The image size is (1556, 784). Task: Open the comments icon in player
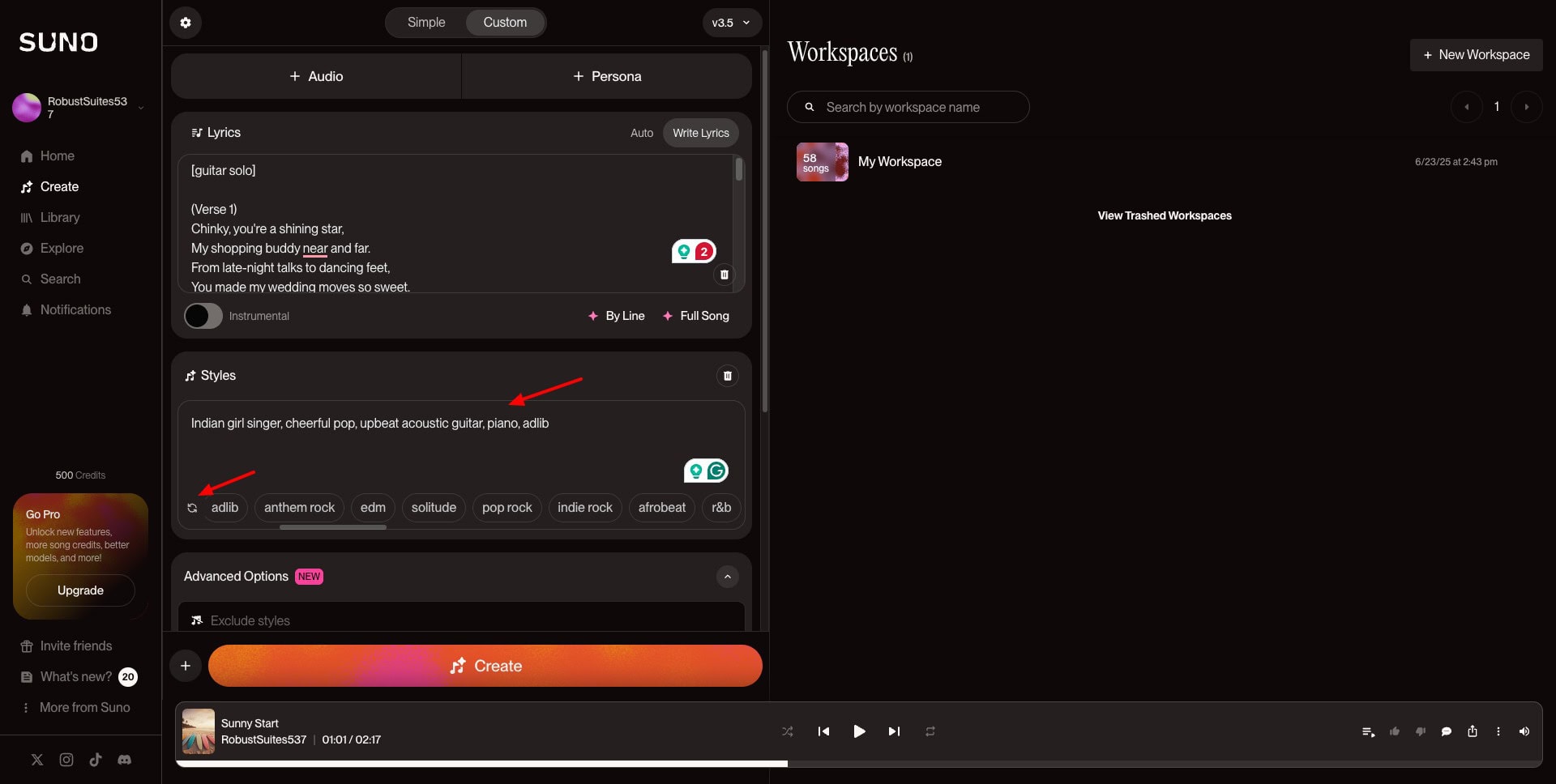pyautogui.click(x=1446, y=731)
